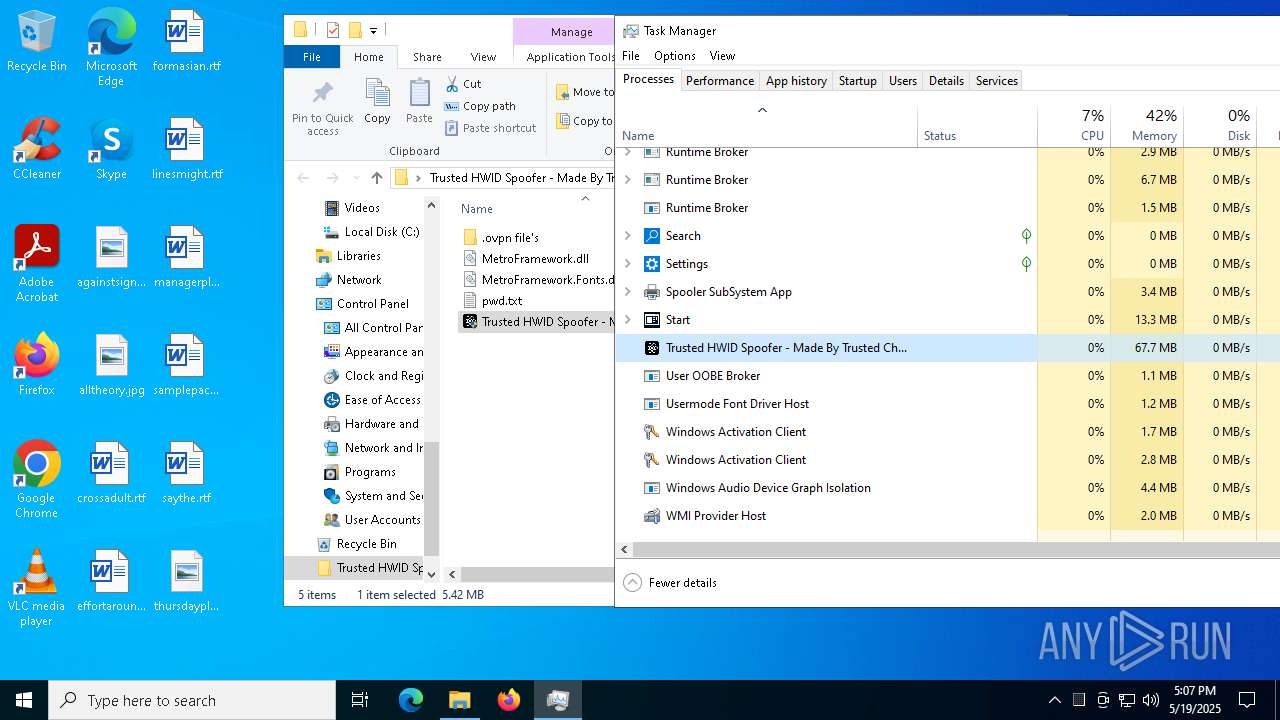Expand second Runtime Broker process row

(628, 180)
